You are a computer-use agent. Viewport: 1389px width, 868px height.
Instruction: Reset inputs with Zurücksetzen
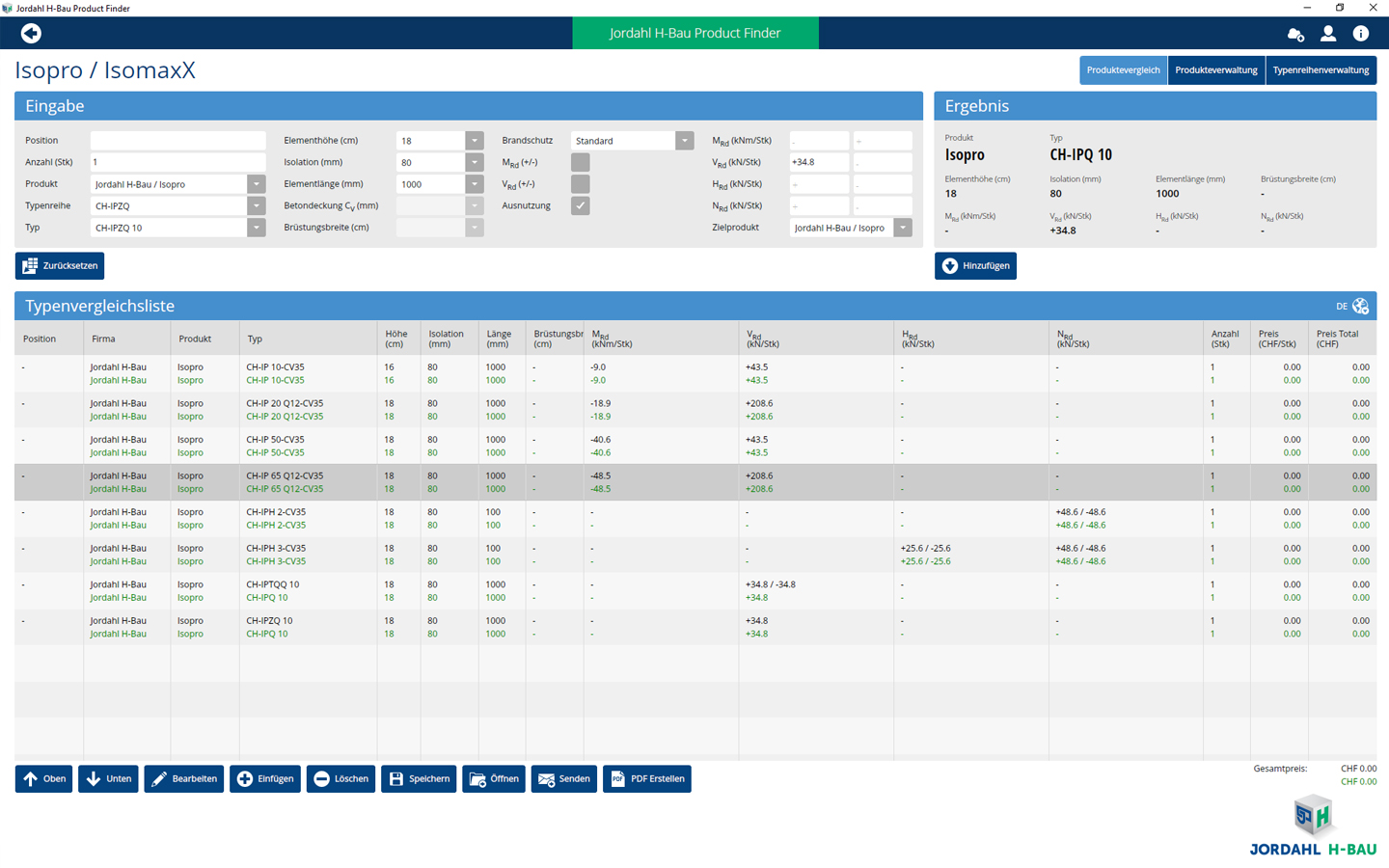coord(60,265)
